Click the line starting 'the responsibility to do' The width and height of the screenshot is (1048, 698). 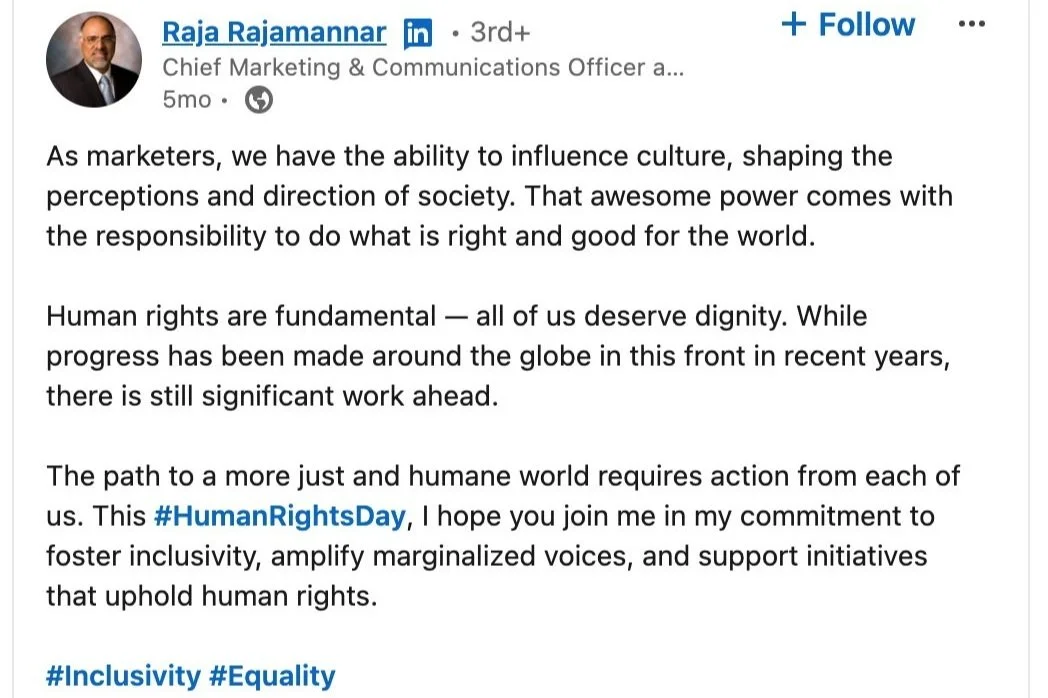[430, 236]
